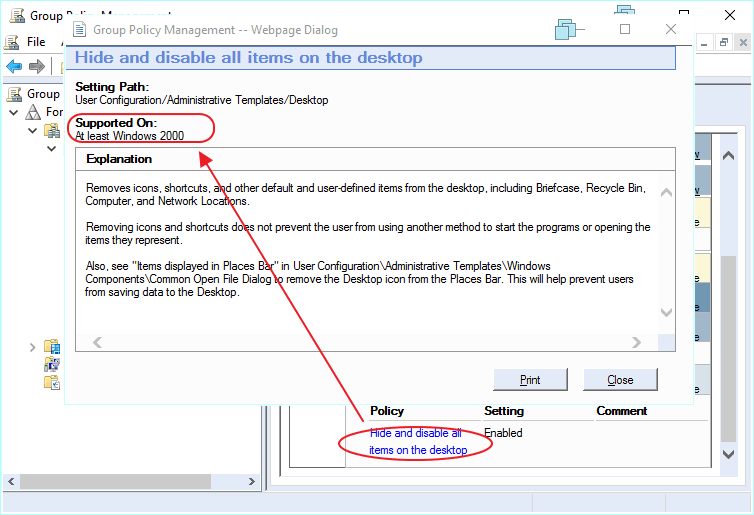Expand the Sites tree node chevron
This screenshot has width=754, height=515.
32,347
